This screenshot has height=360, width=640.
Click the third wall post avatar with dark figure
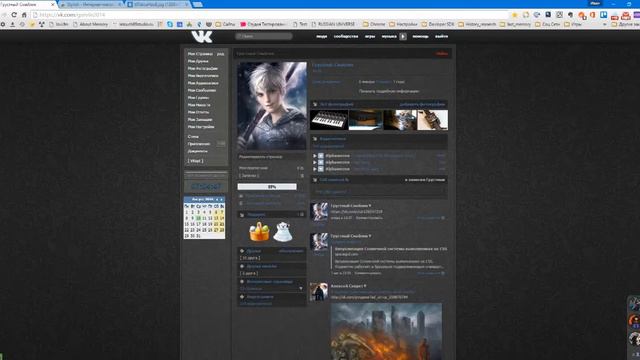tap(319, 292)
